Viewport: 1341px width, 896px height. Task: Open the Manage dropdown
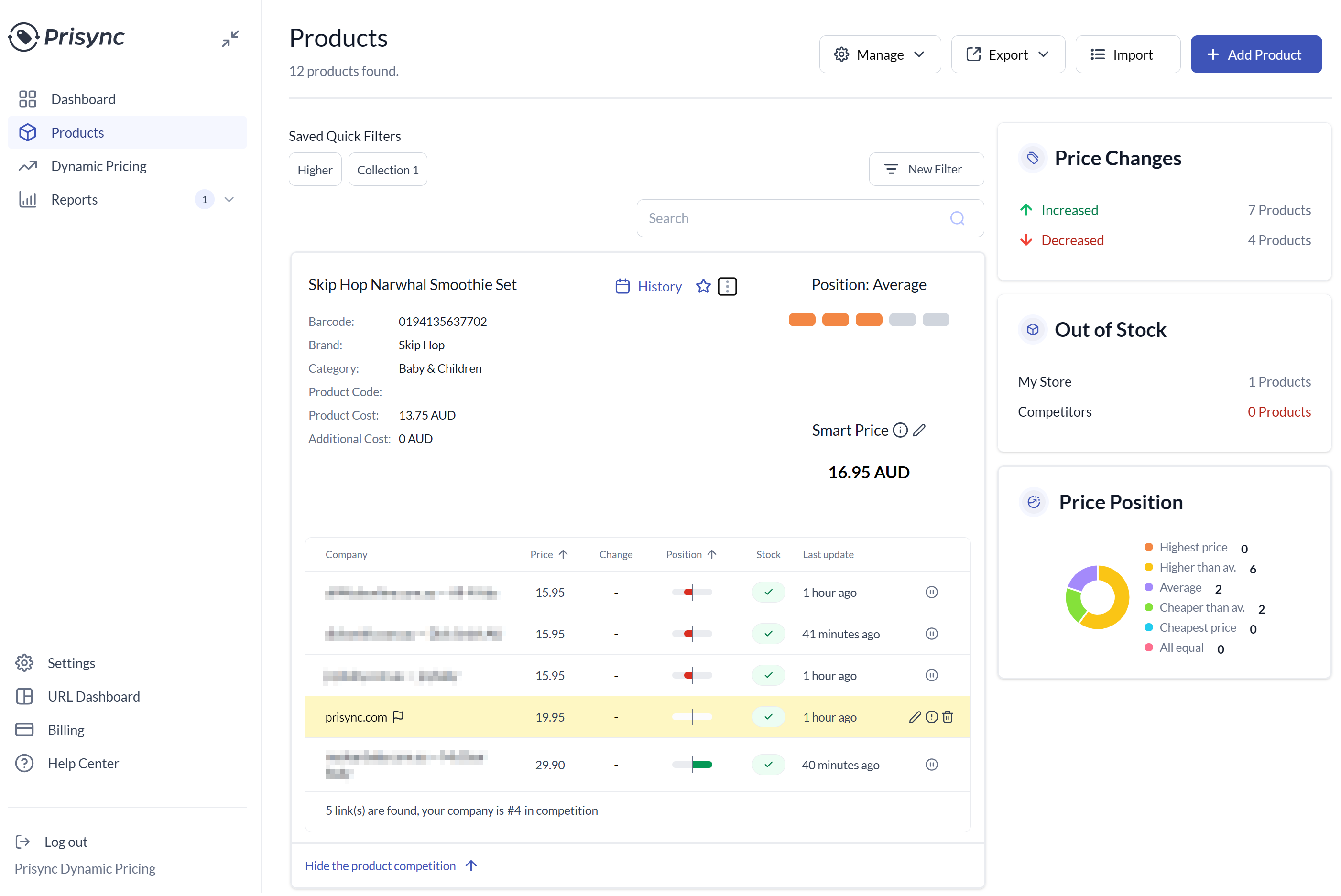[x=879, y=54]
